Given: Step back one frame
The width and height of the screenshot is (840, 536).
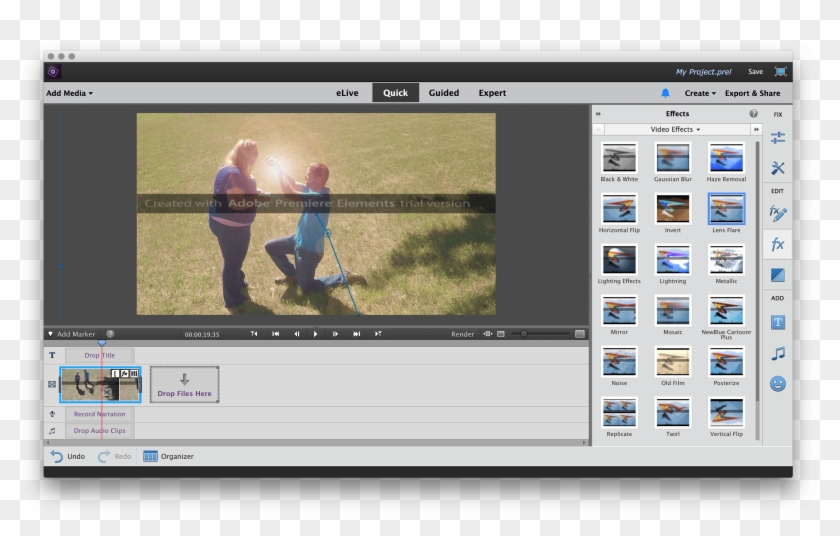Looking at the screenshot, I should 296,334.
